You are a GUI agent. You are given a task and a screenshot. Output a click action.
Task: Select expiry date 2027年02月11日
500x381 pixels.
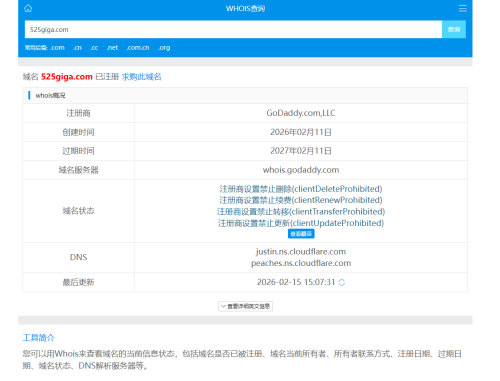click(301, 151)
